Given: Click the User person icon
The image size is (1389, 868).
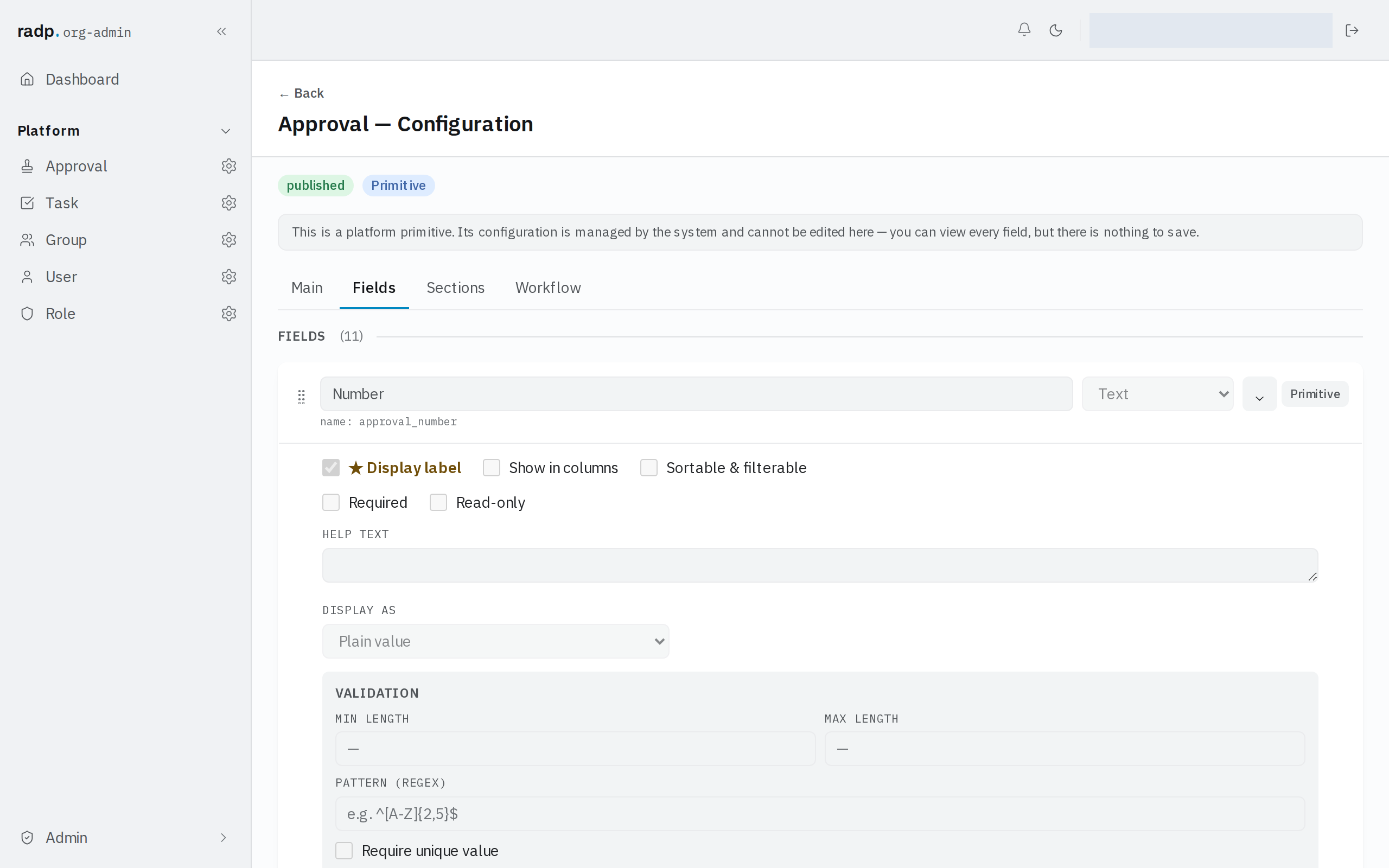Looking at the screenshot, I should pyautogui.click(x=27, y=277).
